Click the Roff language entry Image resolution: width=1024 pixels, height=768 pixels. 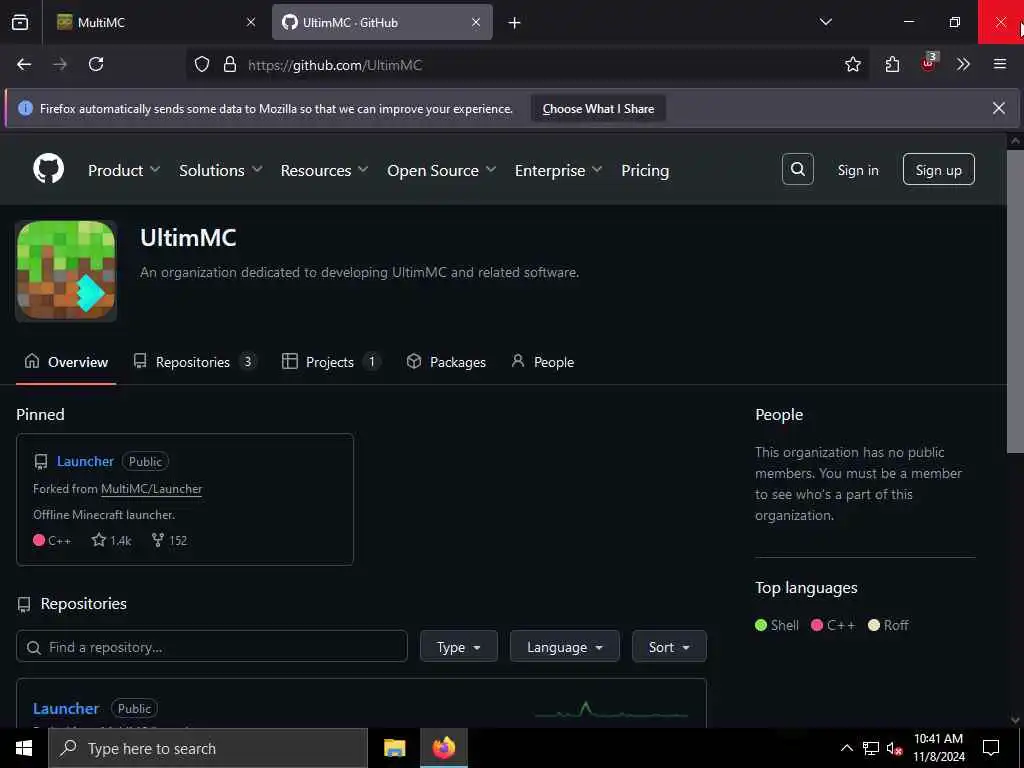pos(888,625)
